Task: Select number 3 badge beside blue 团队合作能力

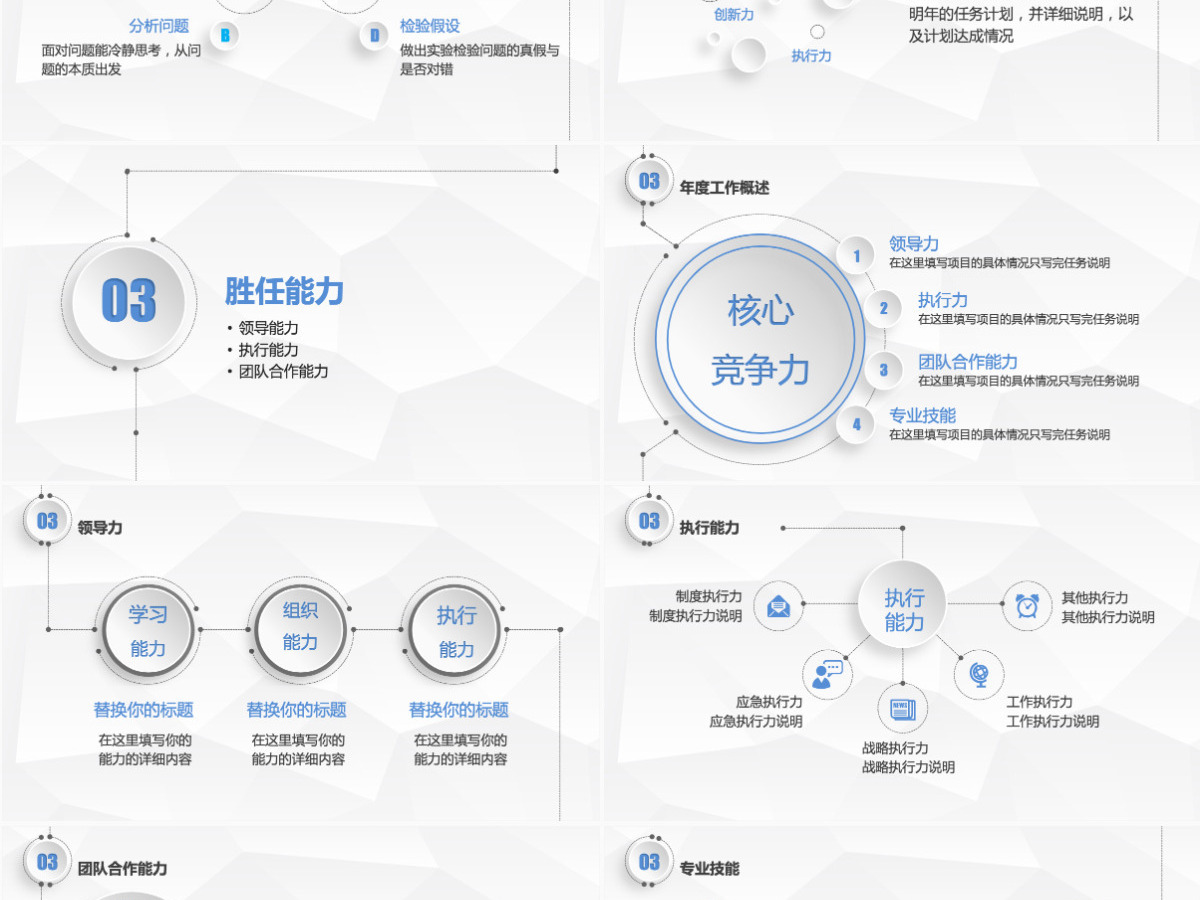Action: pos(883,370)
